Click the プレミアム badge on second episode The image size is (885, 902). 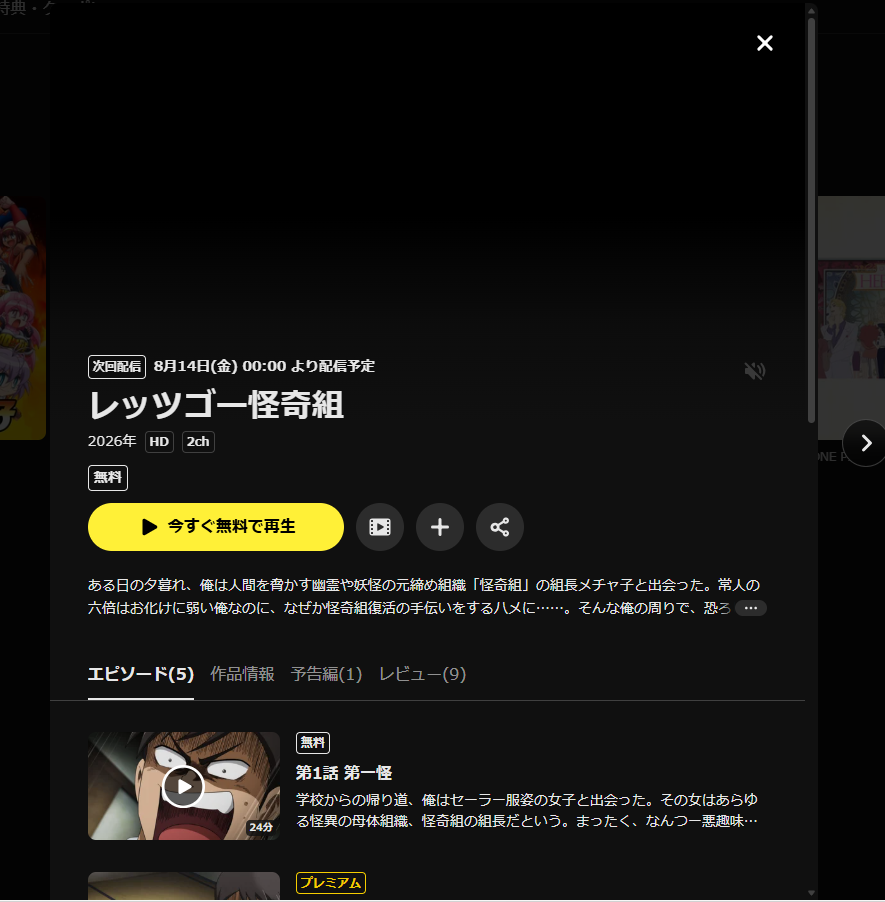[x=331, y=883]
